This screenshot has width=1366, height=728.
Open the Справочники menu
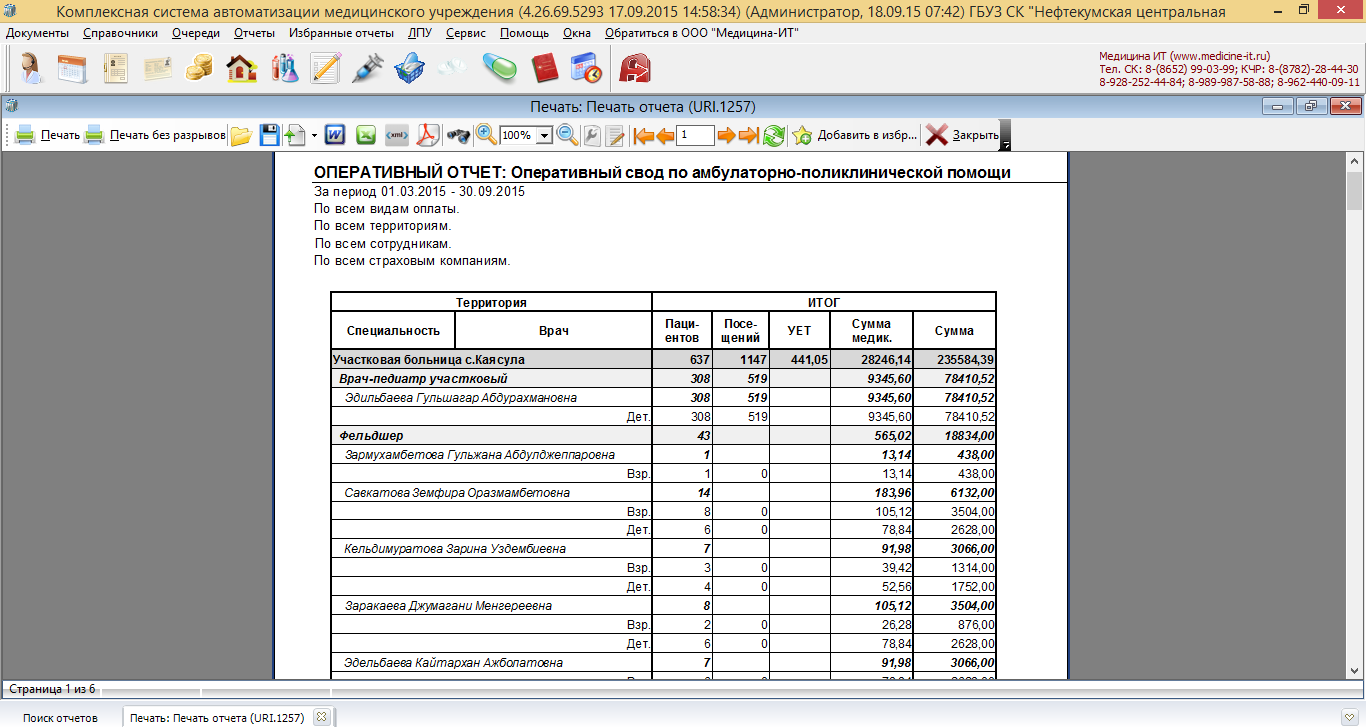121,33
